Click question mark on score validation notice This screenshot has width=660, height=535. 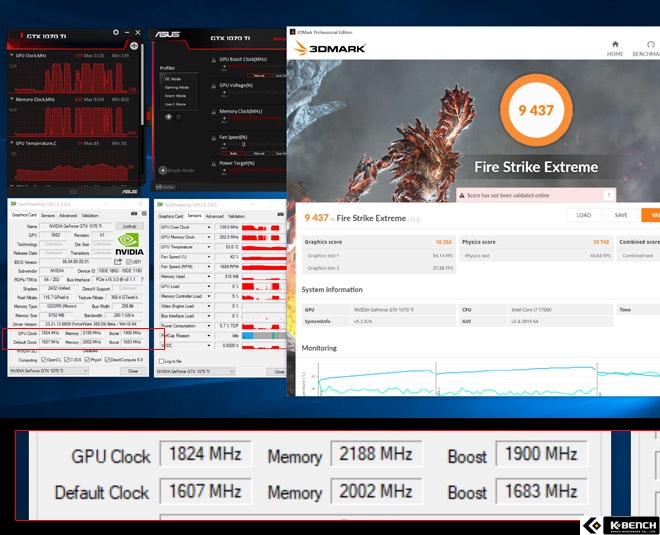point(608,195)
